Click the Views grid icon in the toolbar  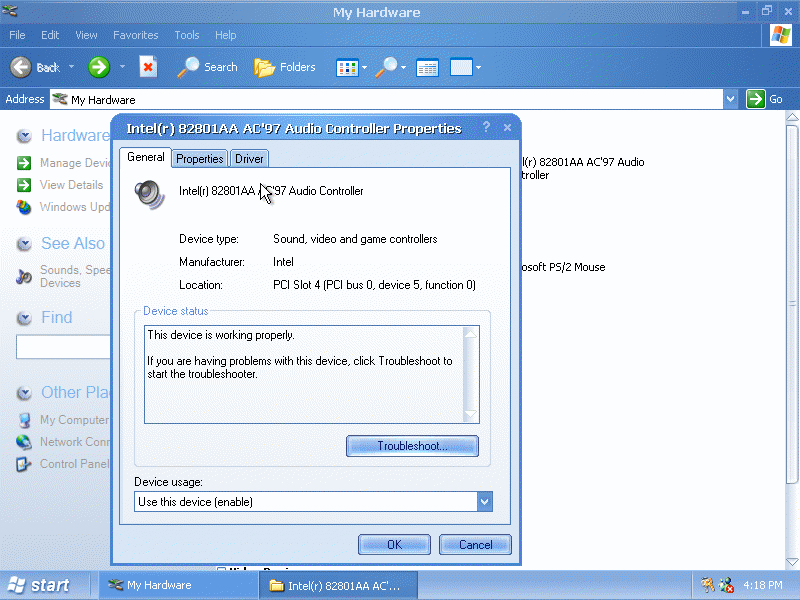pyautogui.click(x=347, y=67)
